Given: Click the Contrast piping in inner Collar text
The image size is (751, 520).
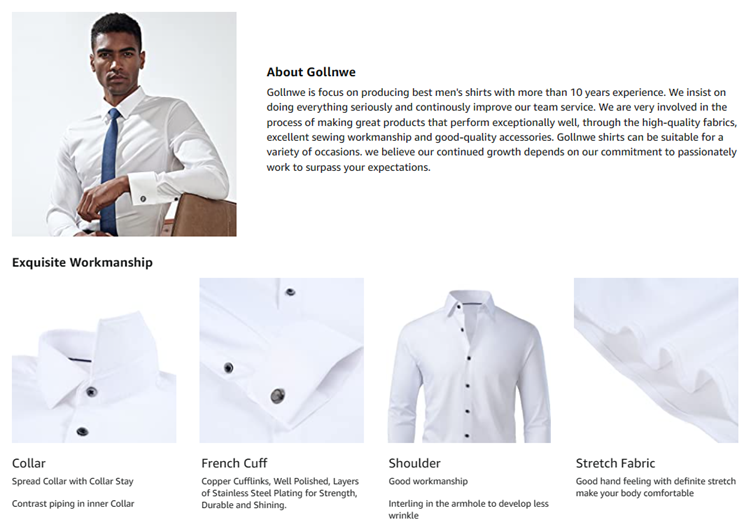Looking at the screenshot, I should (73, 504).
